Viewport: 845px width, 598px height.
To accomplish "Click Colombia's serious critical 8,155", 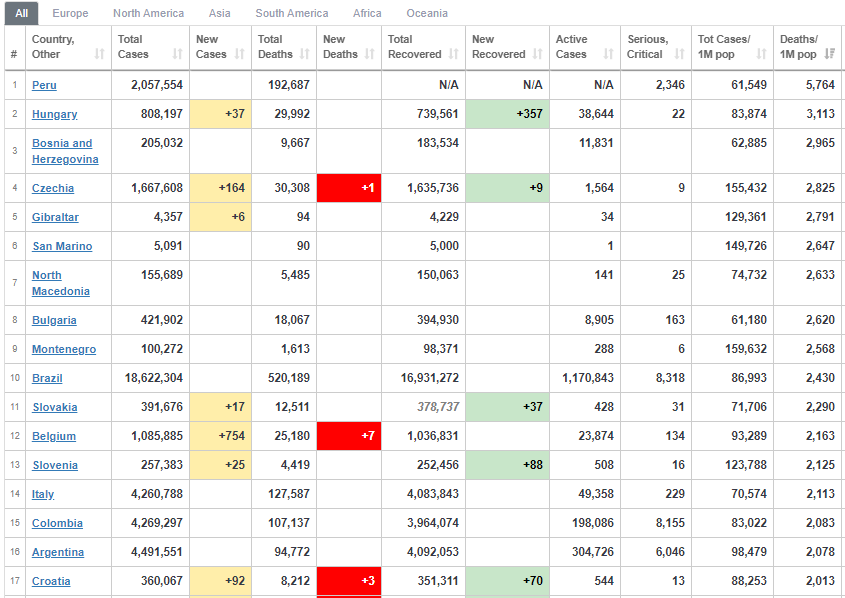I will pos(670,523).
